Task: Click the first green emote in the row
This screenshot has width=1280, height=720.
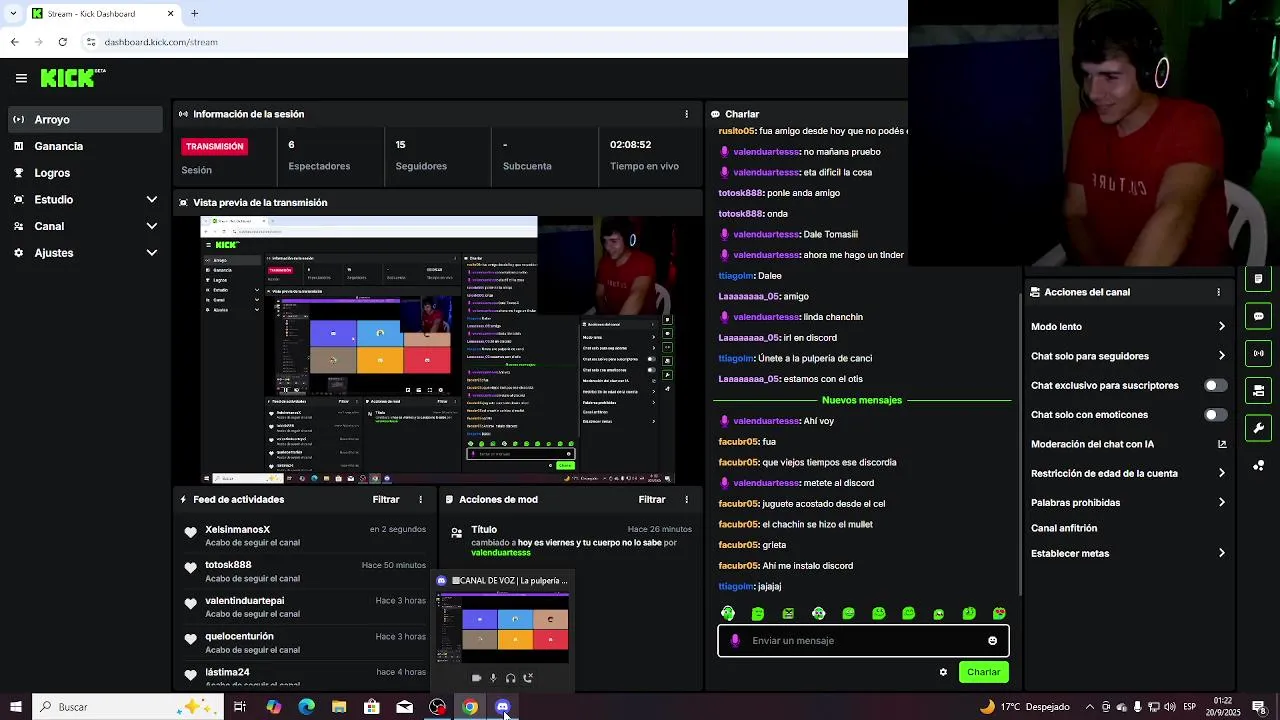Action: coord(728,613)
